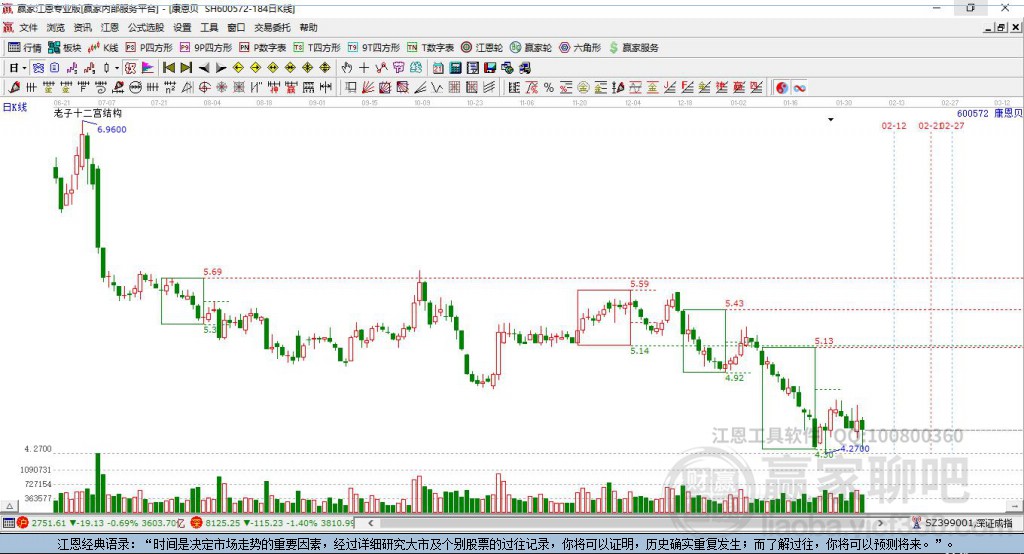
Task: Toggle the yin-yang indicator button
Action: click(x=781, y=88)
